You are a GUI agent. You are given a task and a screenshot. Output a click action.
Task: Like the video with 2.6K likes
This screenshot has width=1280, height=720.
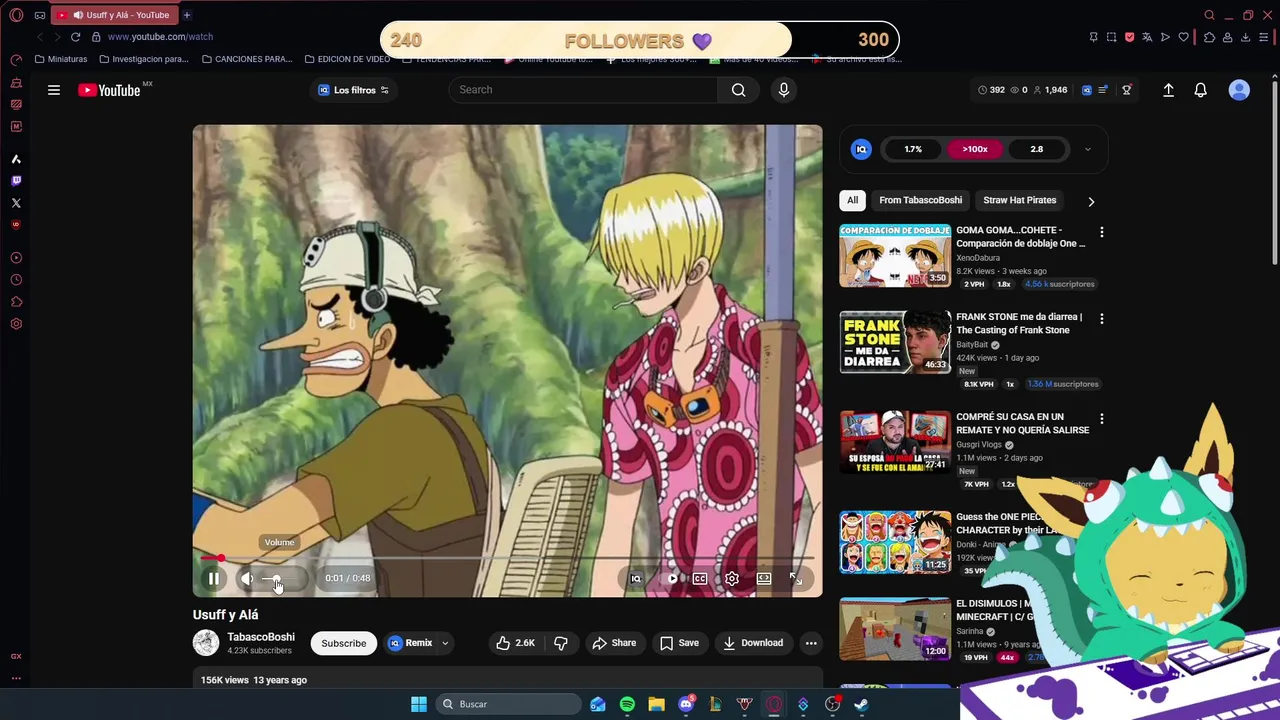[516, 643]
